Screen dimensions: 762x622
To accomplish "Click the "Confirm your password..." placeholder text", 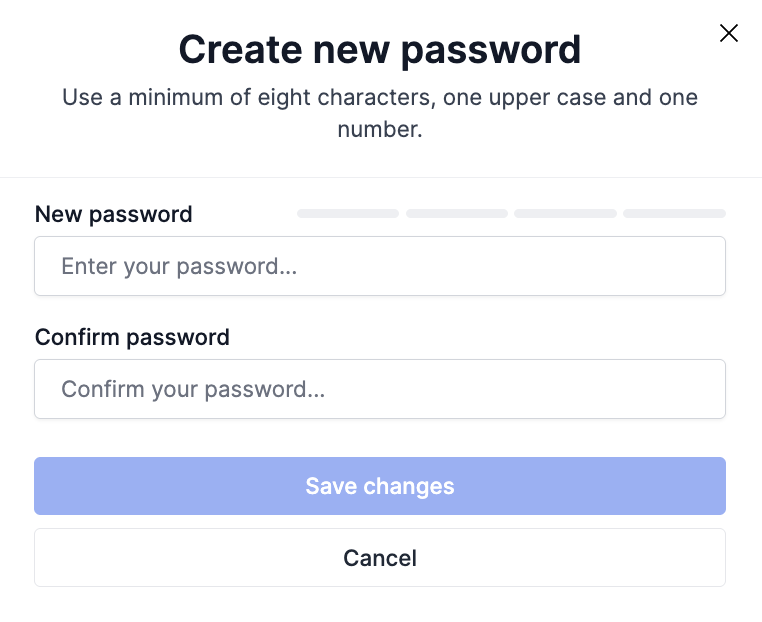I will 193,389.
